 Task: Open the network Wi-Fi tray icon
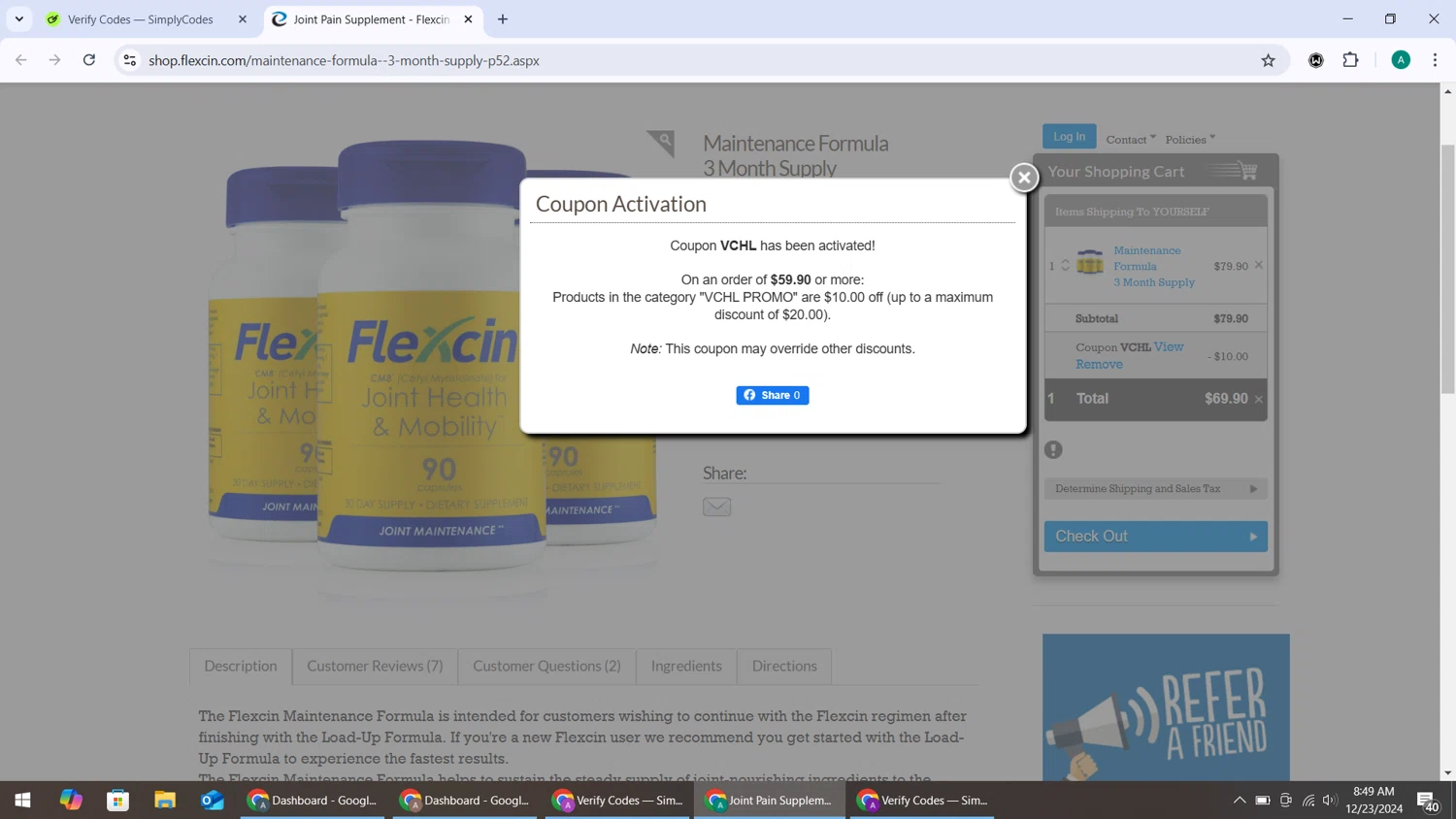[x=1308, y=801]
